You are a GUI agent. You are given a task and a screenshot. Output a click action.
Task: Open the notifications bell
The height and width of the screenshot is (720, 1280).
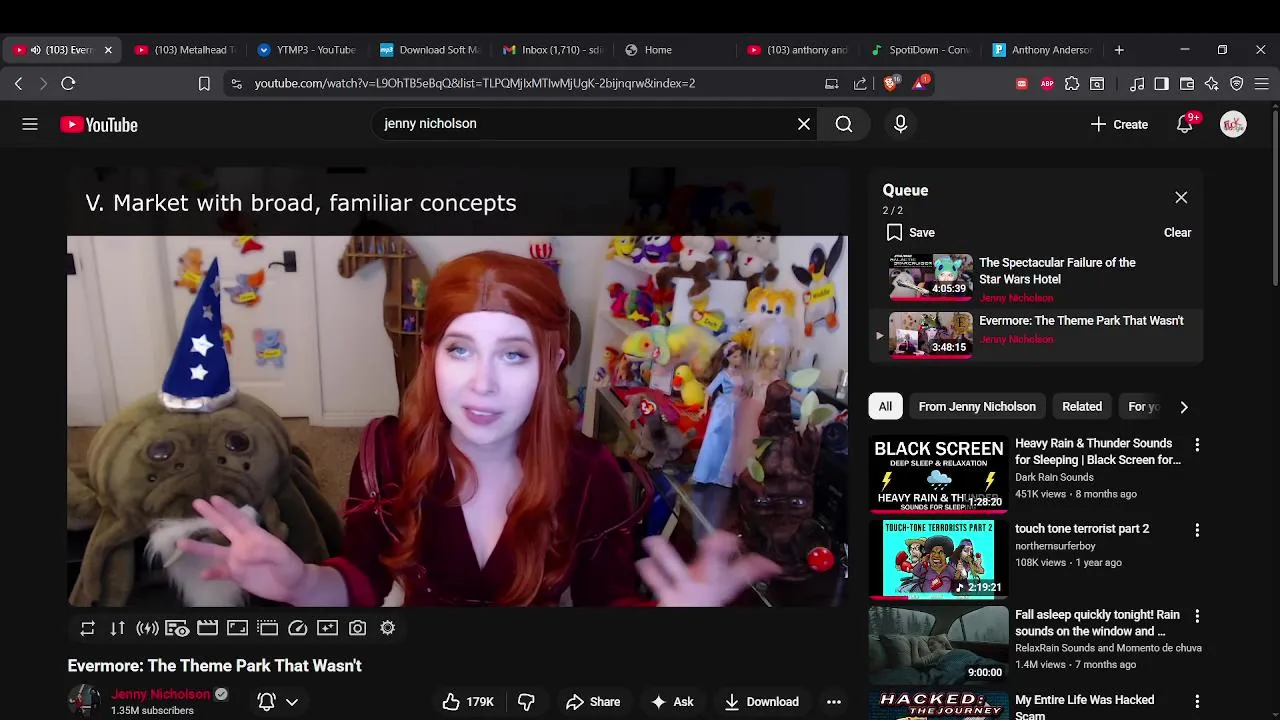tap(1185, 124)
